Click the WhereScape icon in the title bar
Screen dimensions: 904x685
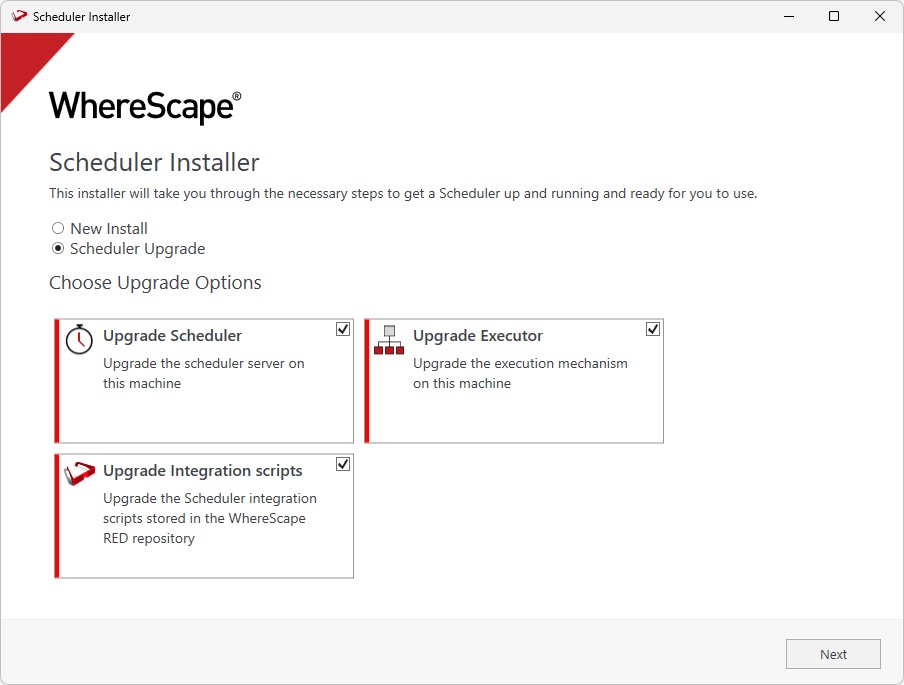(19, 16)
